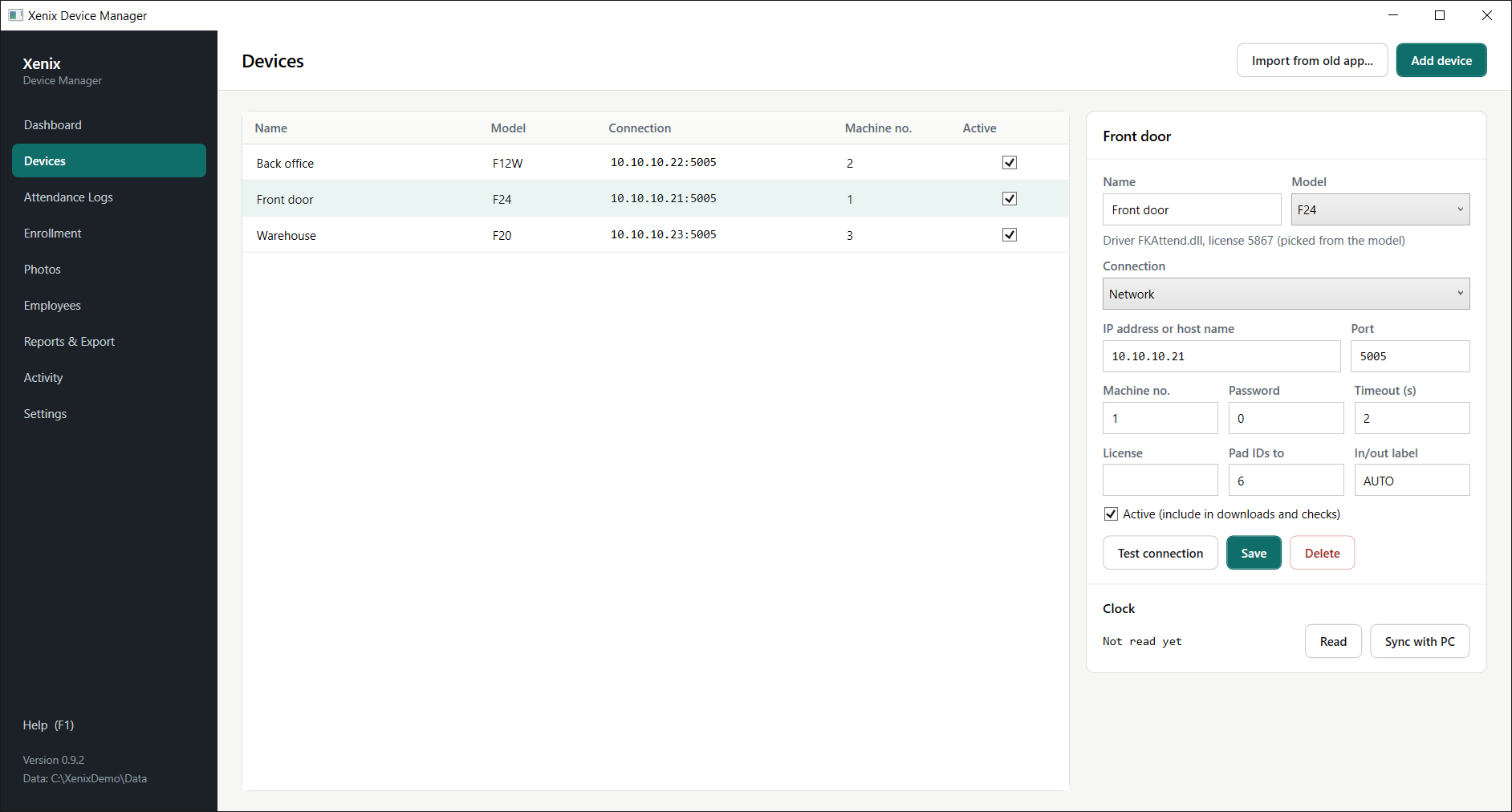Viewport: 1512px width, 812px height.
Task: Toggle Active checkbox for Warehouse row
Action: pyautogui.click(x=1010, y=234)
